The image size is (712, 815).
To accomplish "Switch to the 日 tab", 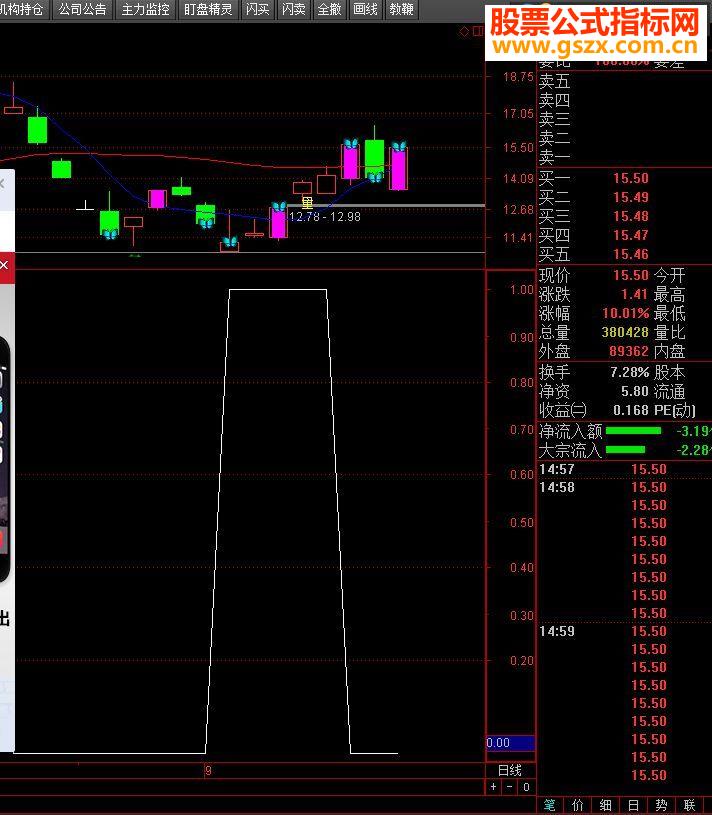I will 634,806.
